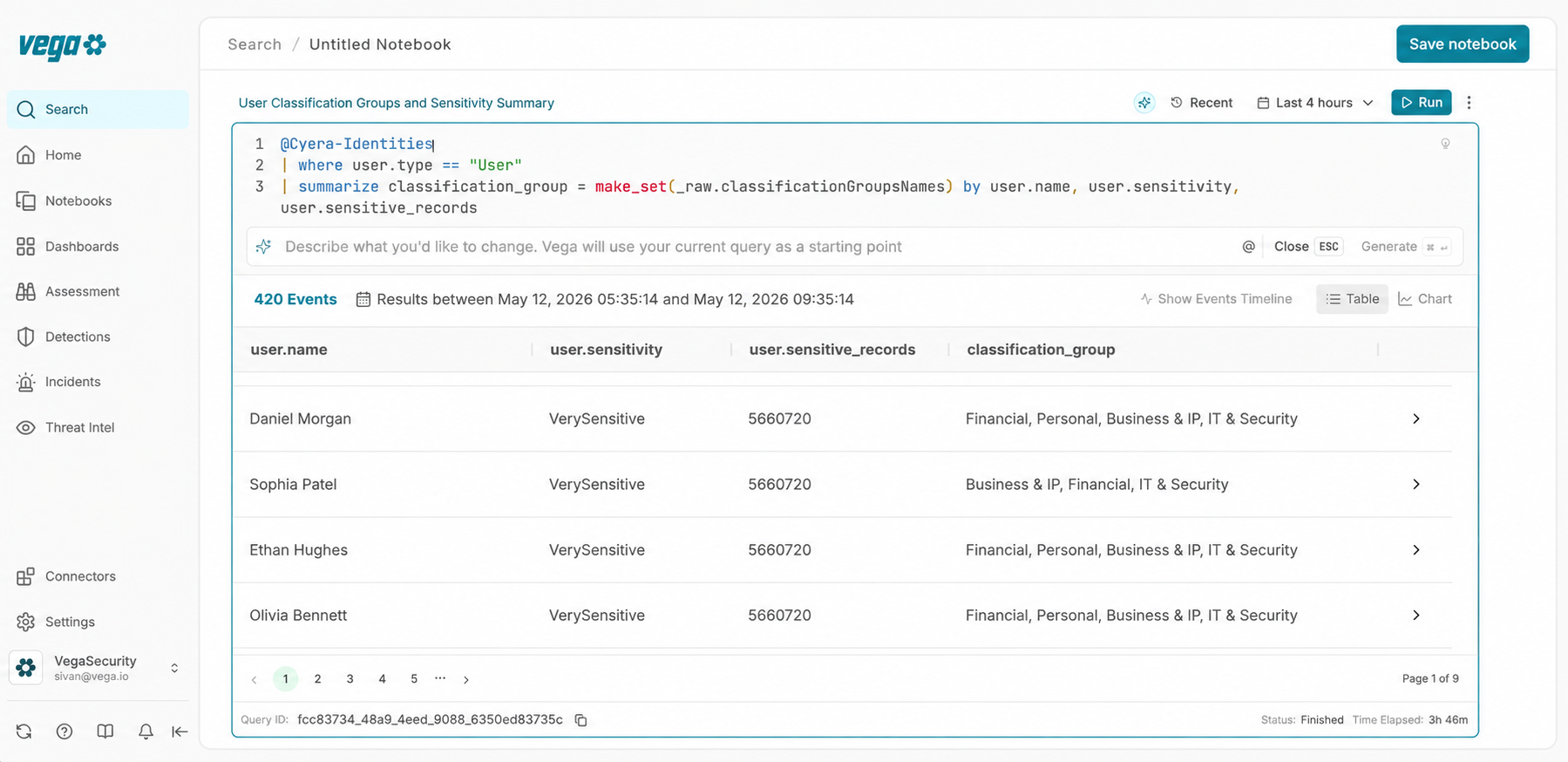Click classification_group column header
1568x762 pixels.
pos(1041,350)
